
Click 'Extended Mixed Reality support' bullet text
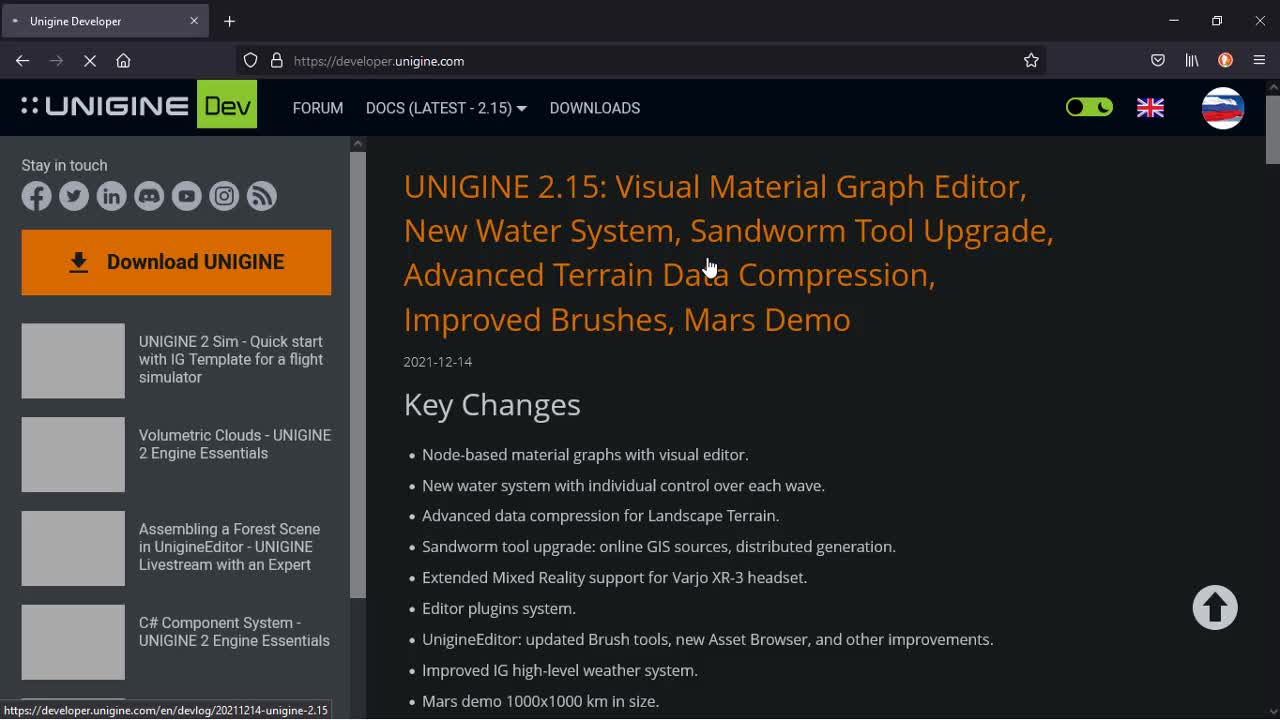[614, 577]
